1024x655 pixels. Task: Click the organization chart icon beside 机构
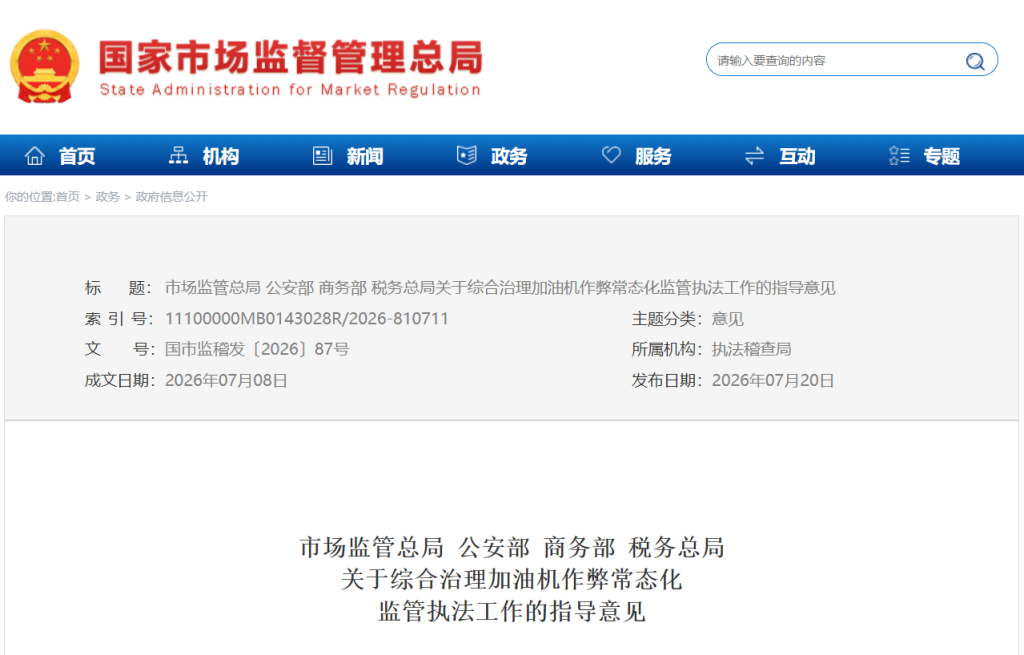point(178,155)
